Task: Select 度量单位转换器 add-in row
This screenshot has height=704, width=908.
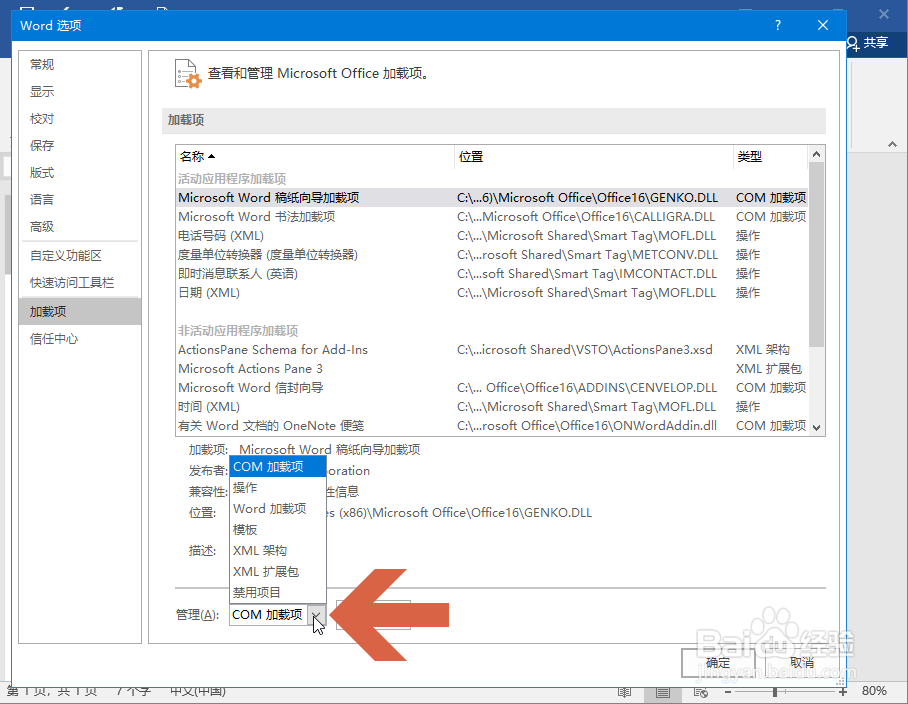Action: tap(492, 255)
